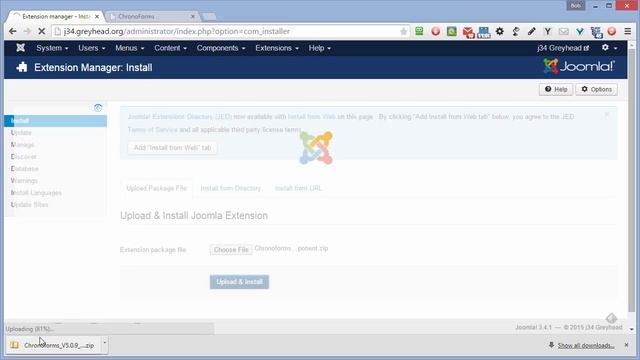Select Database in the sidebar
The height and width of the screenshot is (360, 640).
(24, 169)
